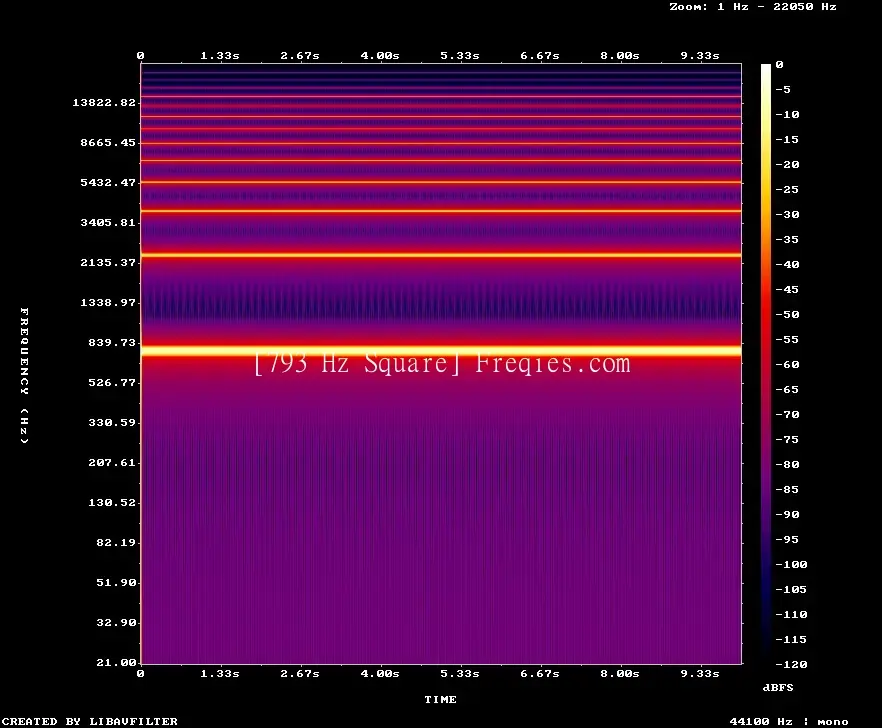Click the "Zoom: 1 Hz - 22050 Hz" readout
The height and width of the screenshot is (728, 882).
[x=753, y=7]
